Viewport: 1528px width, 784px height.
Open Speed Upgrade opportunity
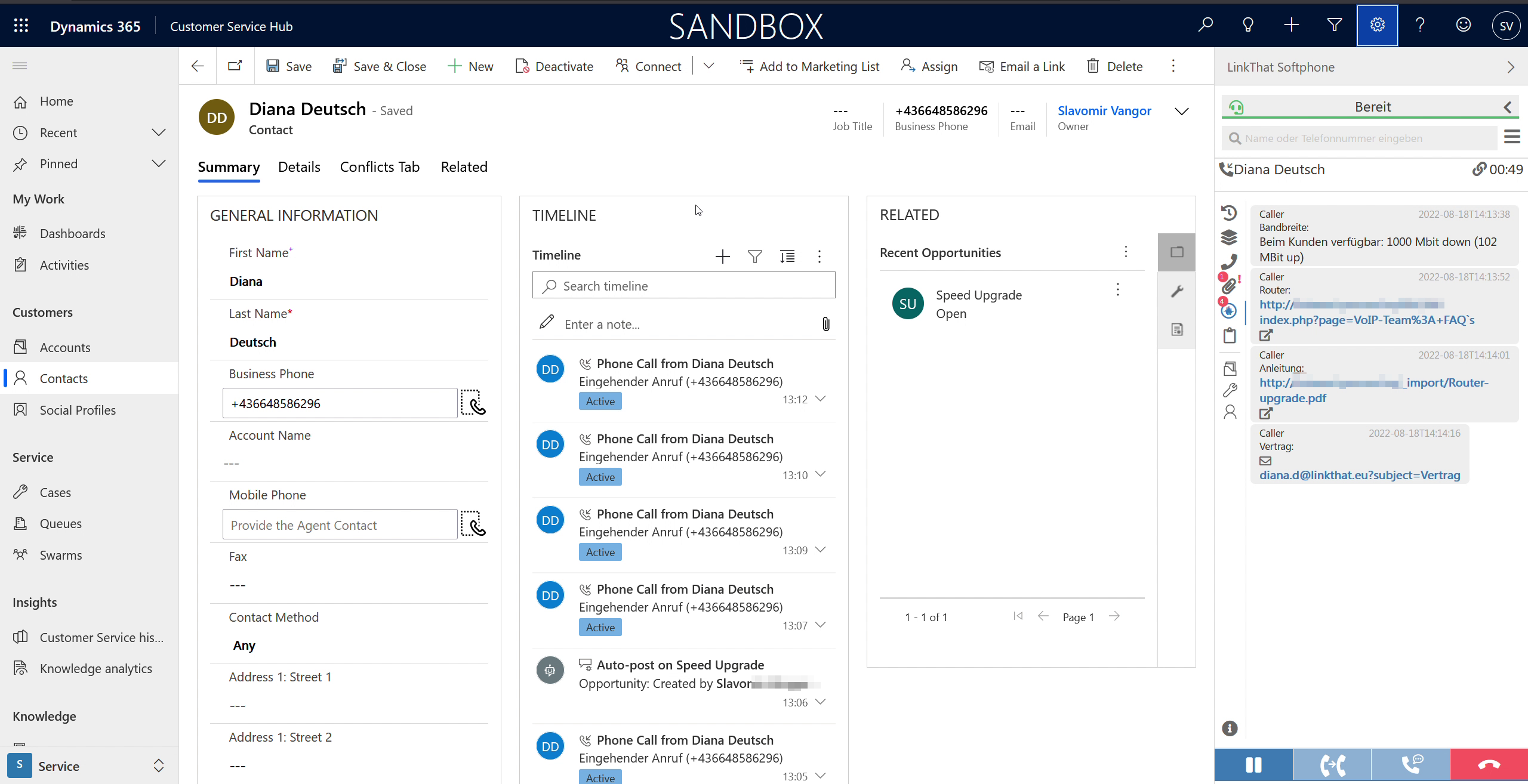[x=979, y=295]
